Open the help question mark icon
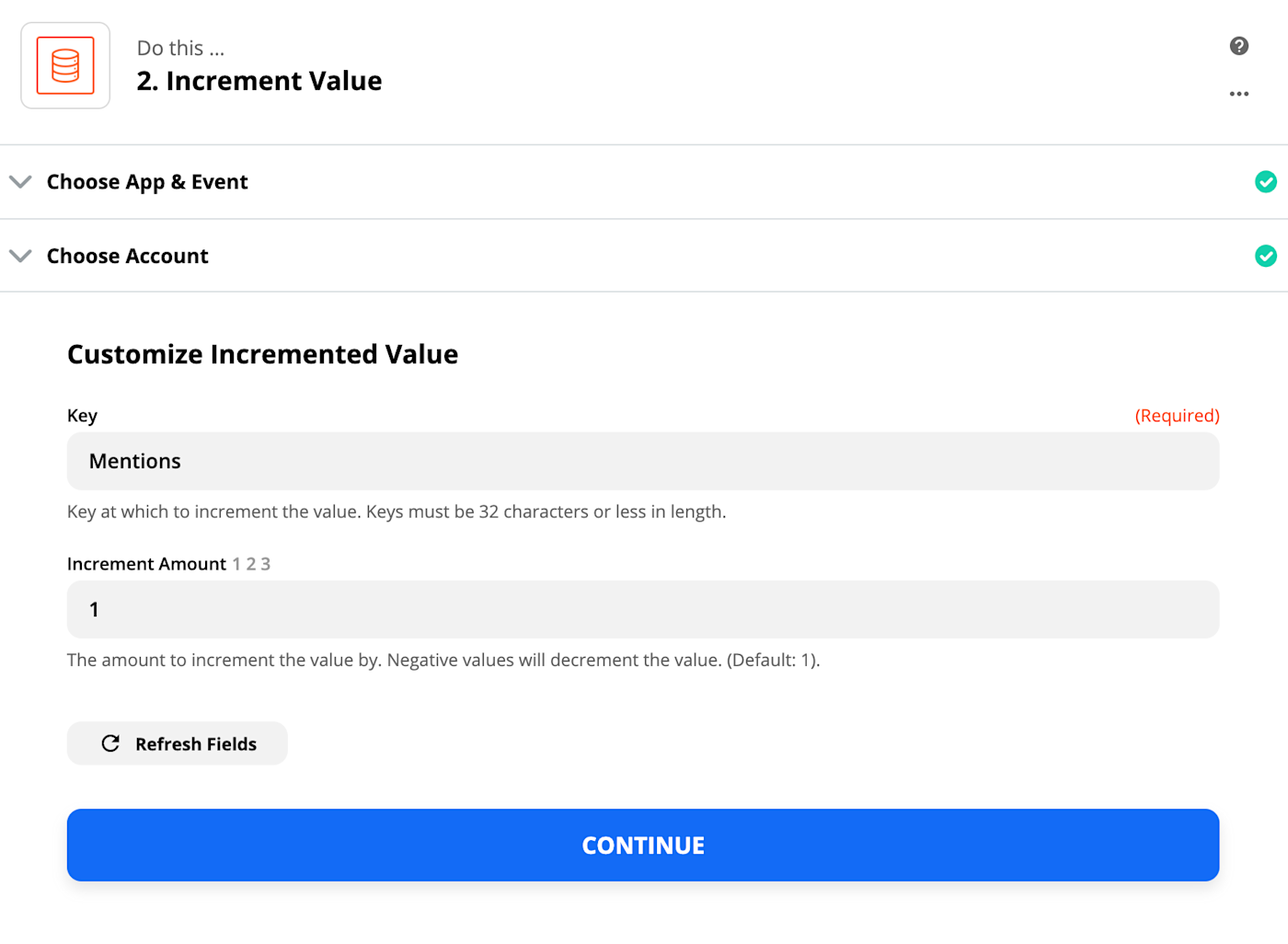 coord(1239,46)
